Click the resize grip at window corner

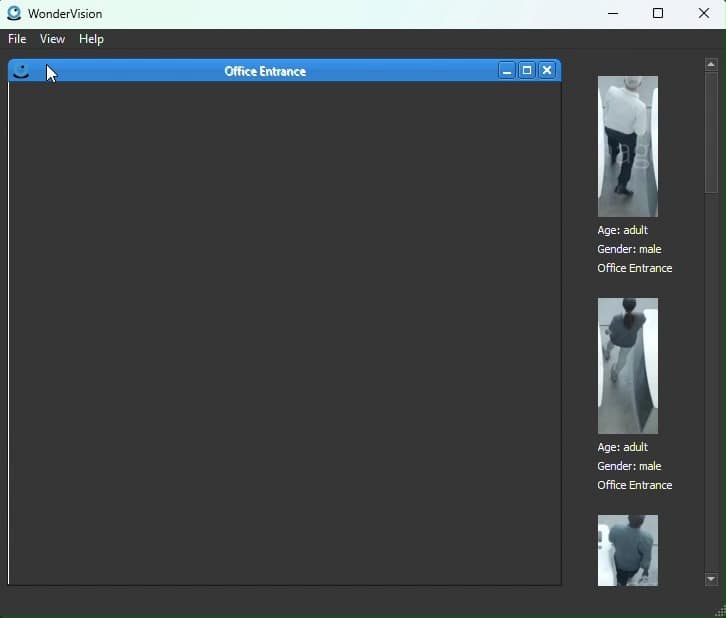coord(719,611)
